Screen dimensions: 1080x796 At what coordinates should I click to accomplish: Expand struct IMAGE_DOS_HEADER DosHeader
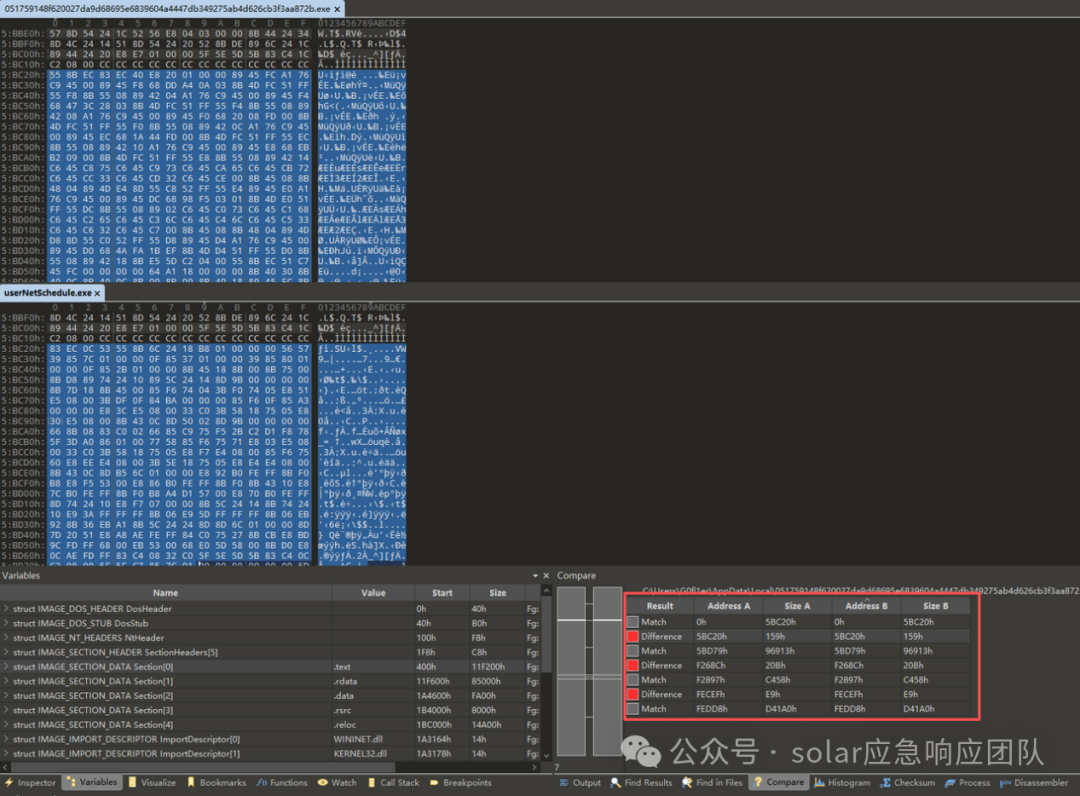[x=6, y=609]
